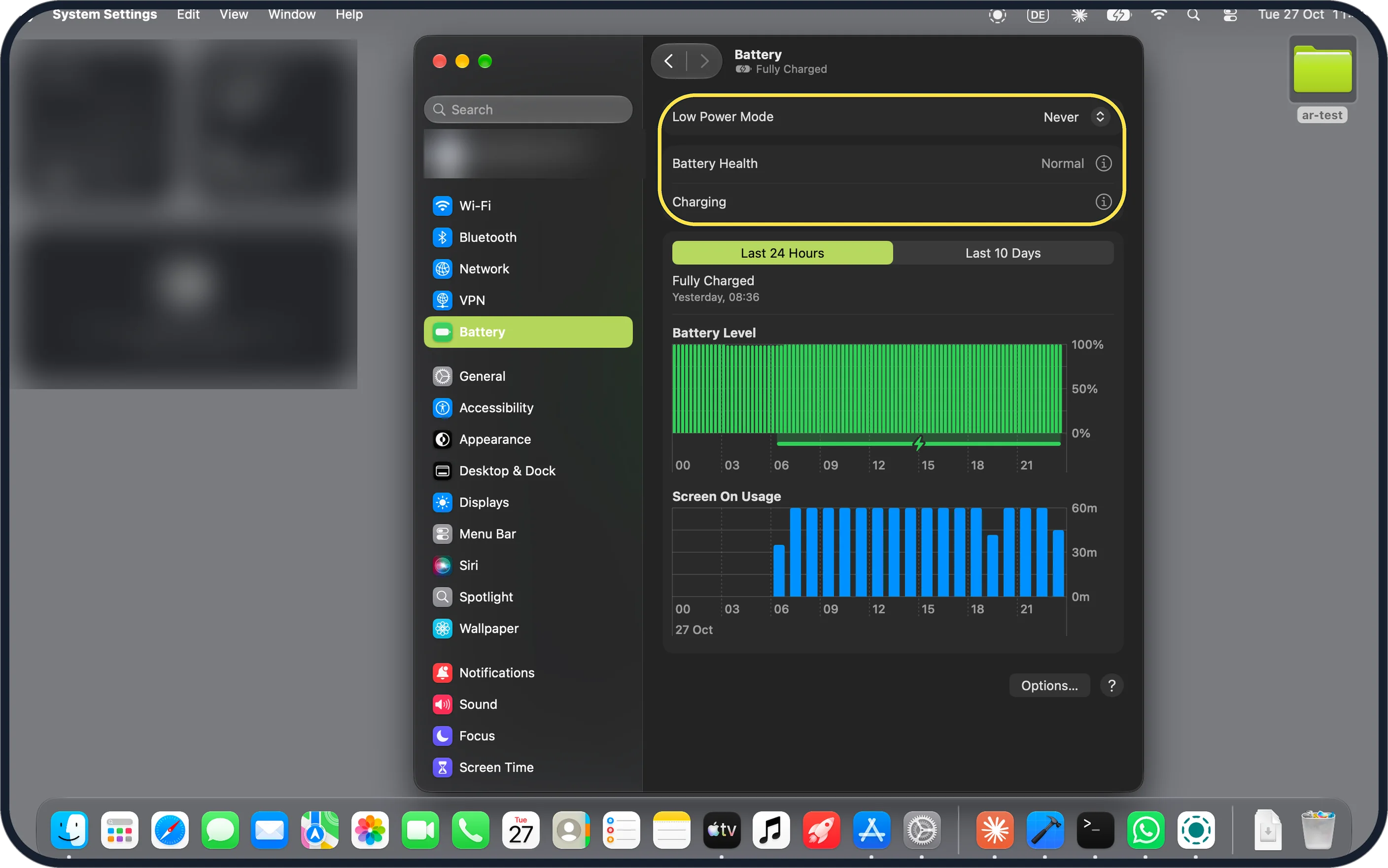Screen dimensions: 1388x868
Task: Show Battery Health info
Action: tap(1103, 164)
